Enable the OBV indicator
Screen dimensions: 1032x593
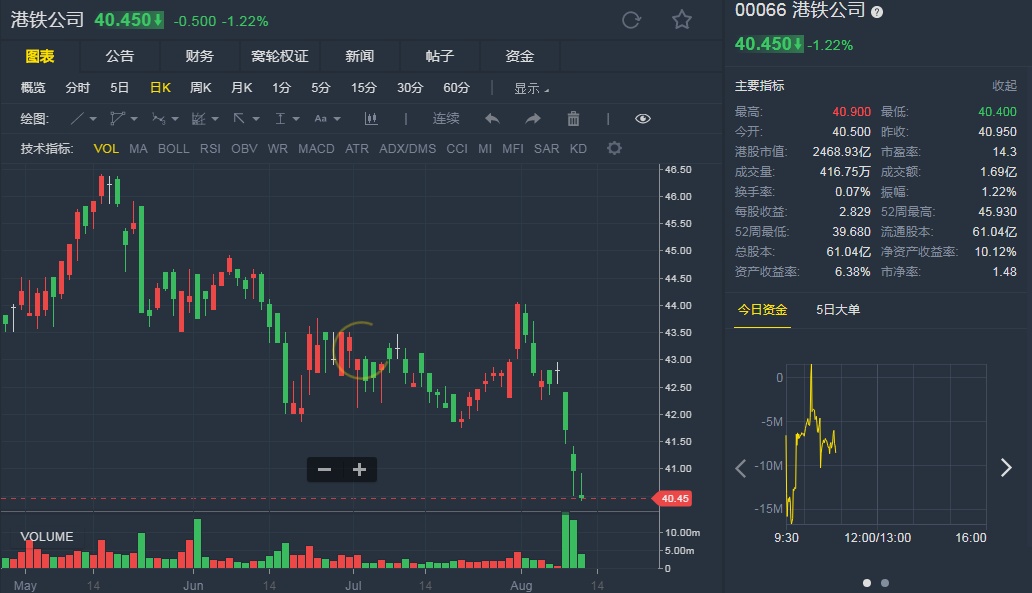point(244,149)
